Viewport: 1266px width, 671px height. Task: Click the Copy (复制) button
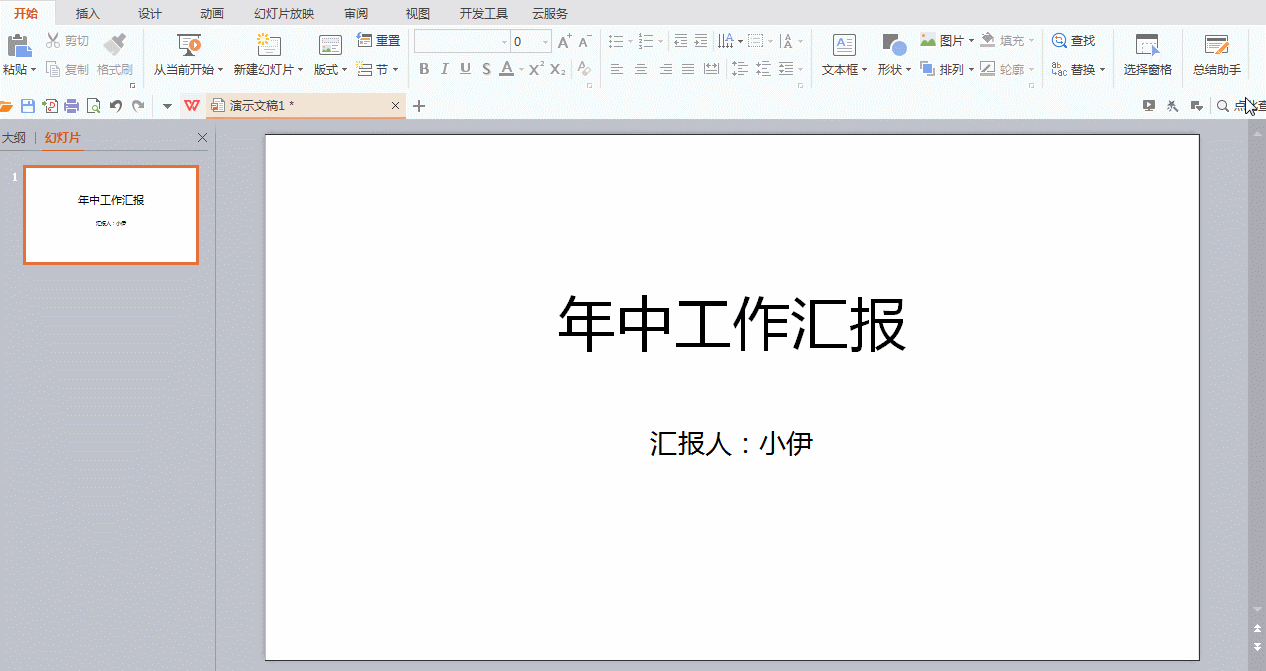pos(68,70)
